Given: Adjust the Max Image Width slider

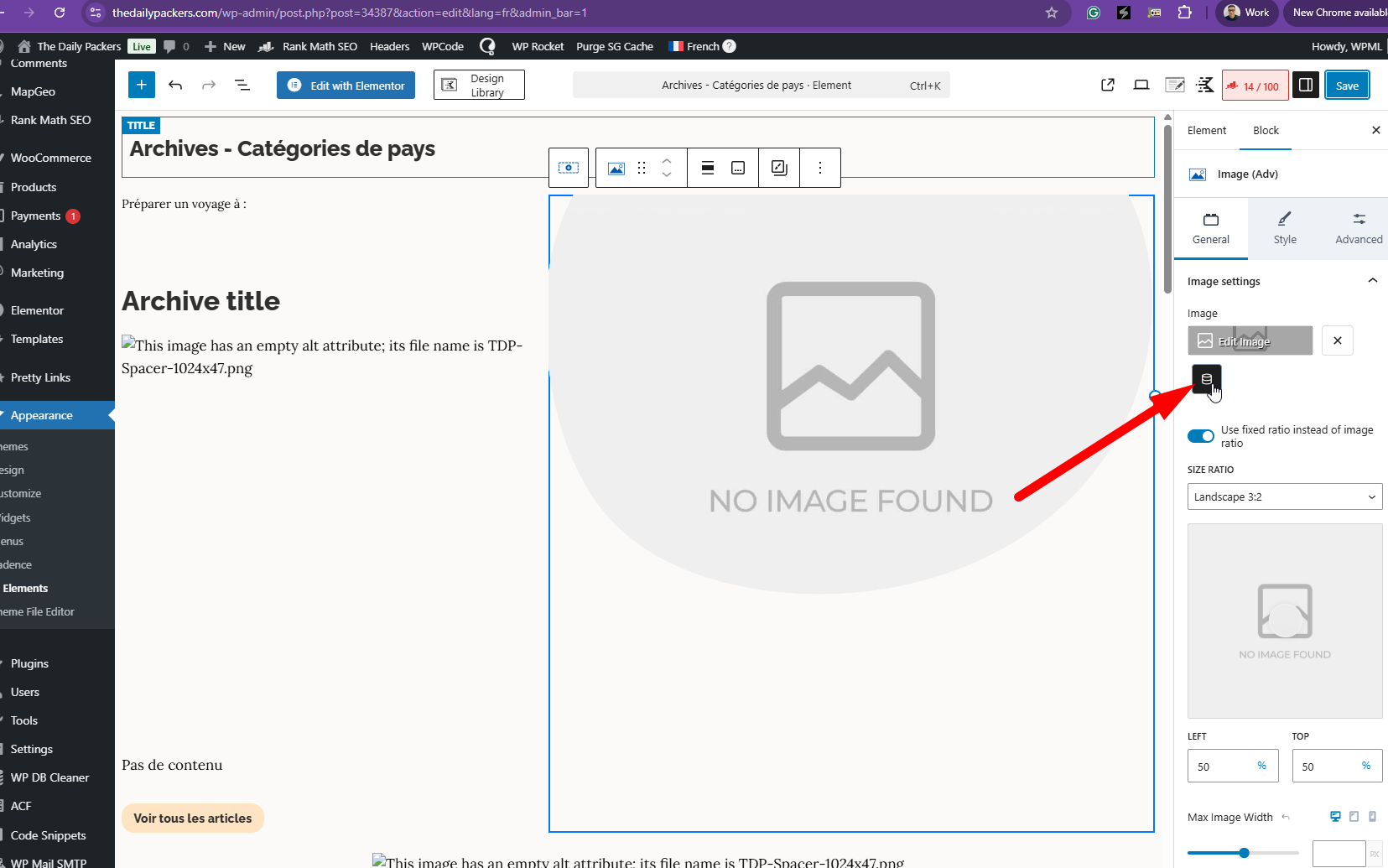Looking at the screenshot, I should (1244, 853).
